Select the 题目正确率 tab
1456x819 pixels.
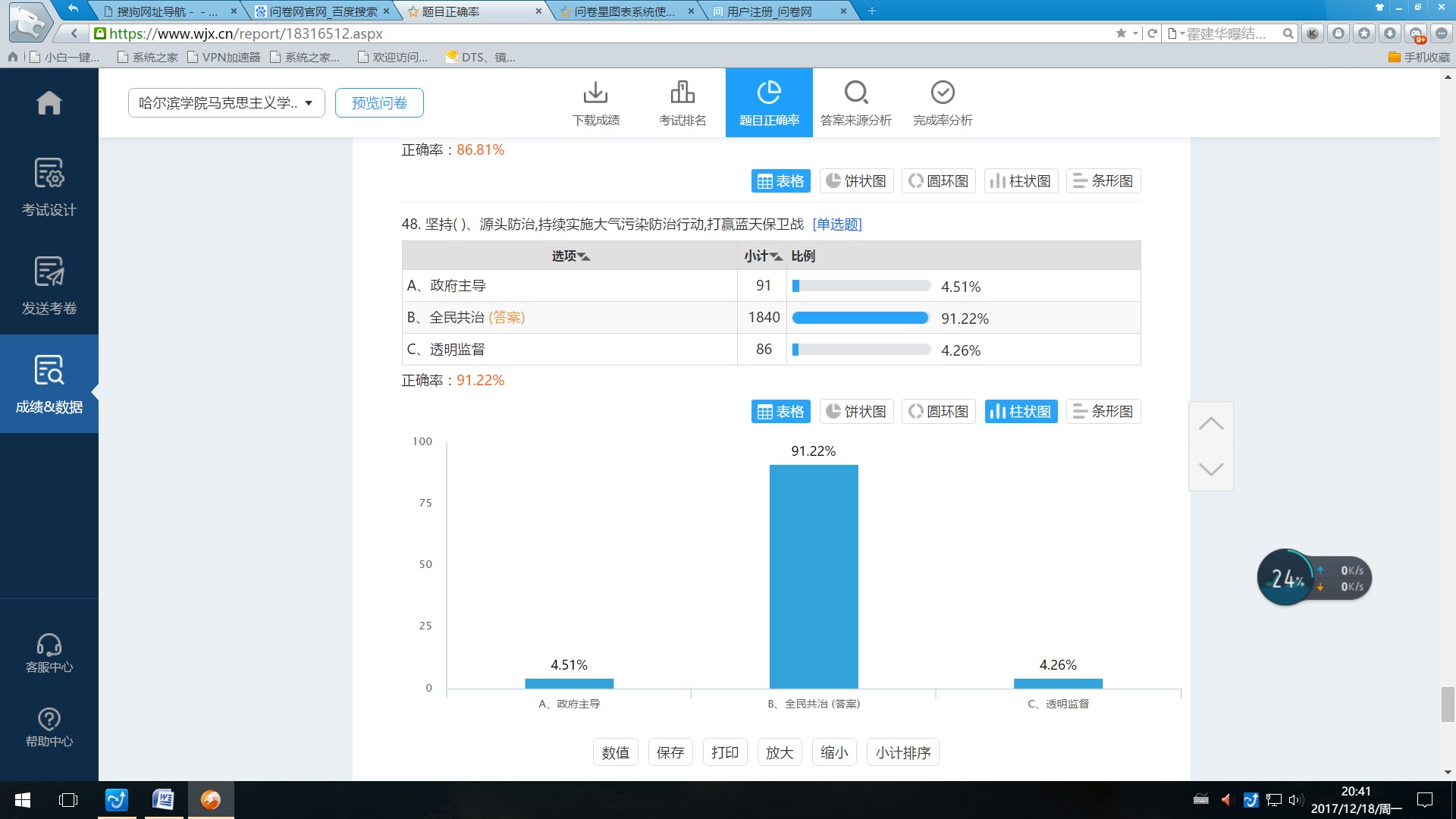tap(769, 103)
